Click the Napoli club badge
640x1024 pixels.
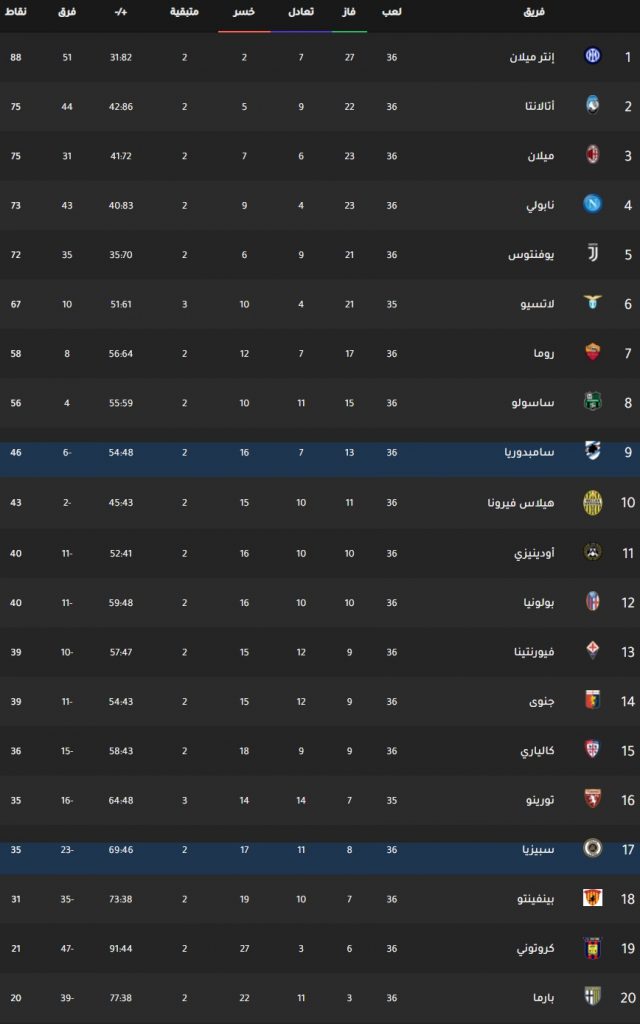592,204
